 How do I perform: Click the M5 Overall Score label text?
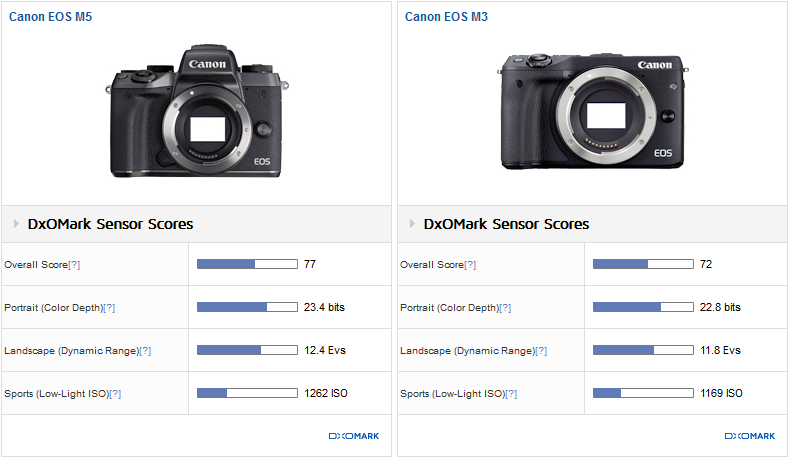pyautogui.click(x=36, y=265)
